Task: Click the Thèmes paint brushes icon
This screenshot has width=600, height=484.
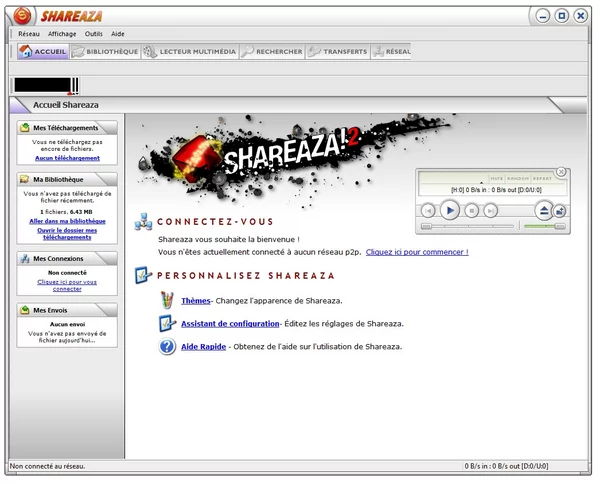Action: 167,300
